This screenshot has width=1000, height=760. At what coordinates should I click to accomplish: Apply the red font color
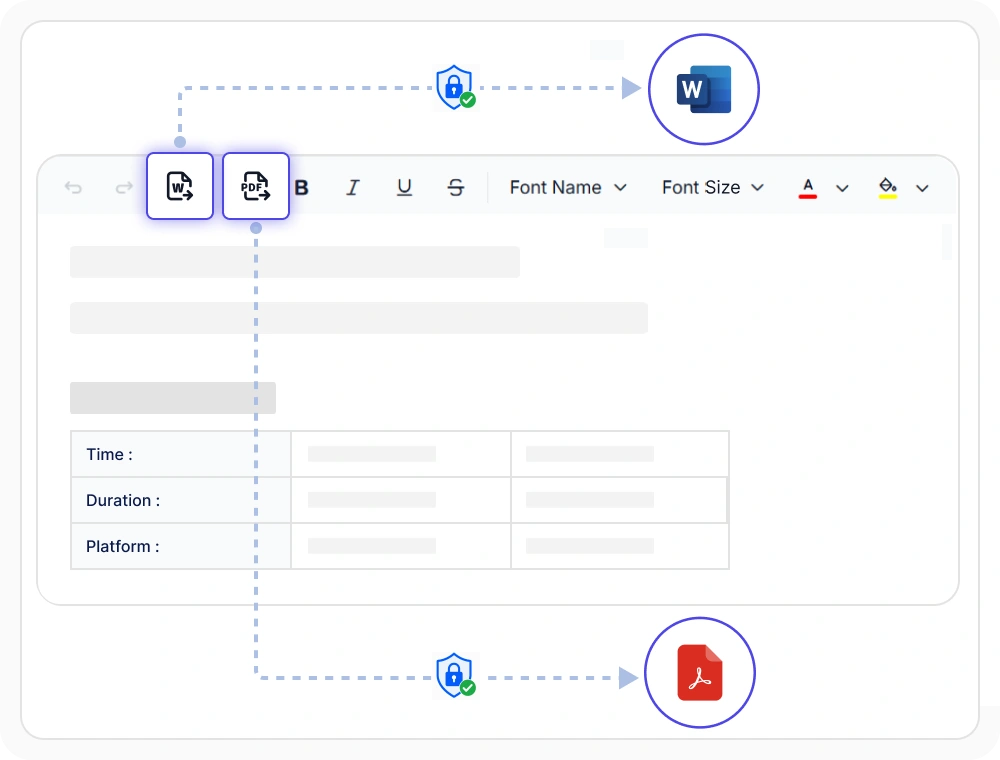tap(807, 188)
